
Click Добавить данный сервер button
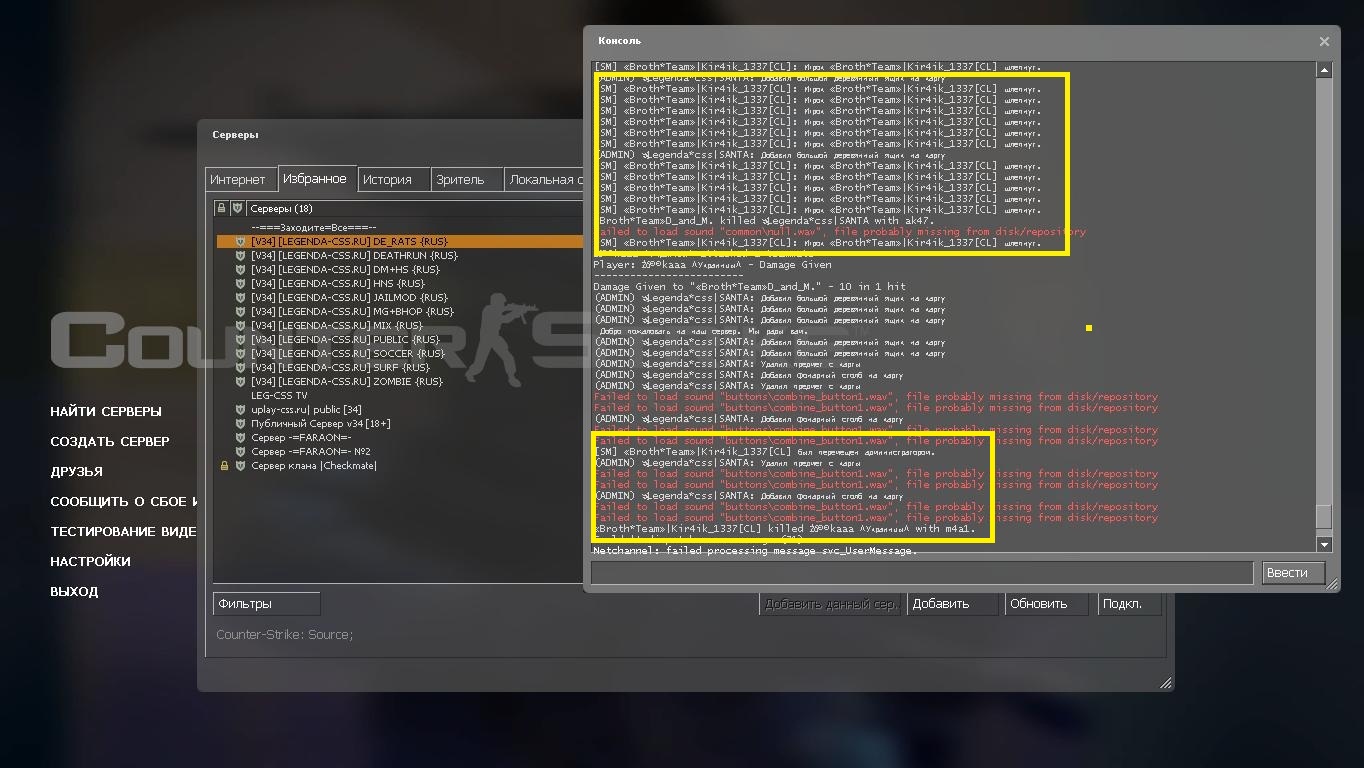(830, 603)
